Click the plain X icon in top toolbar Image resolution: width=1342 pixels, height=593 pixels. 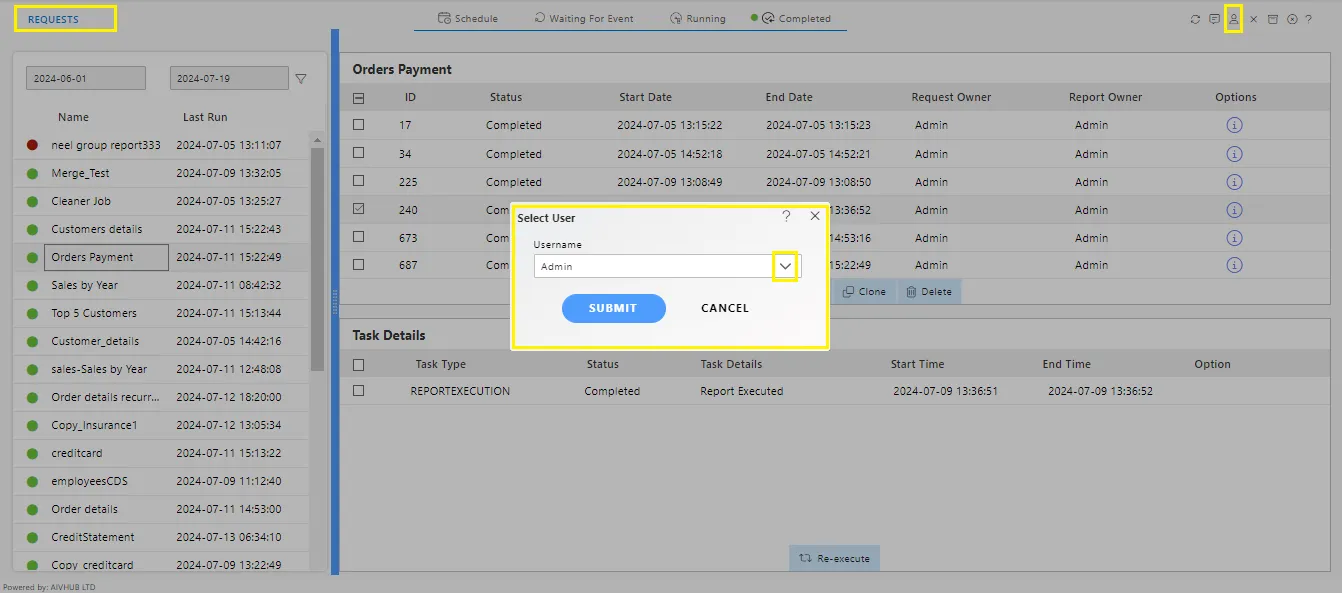pos(1253,19)
